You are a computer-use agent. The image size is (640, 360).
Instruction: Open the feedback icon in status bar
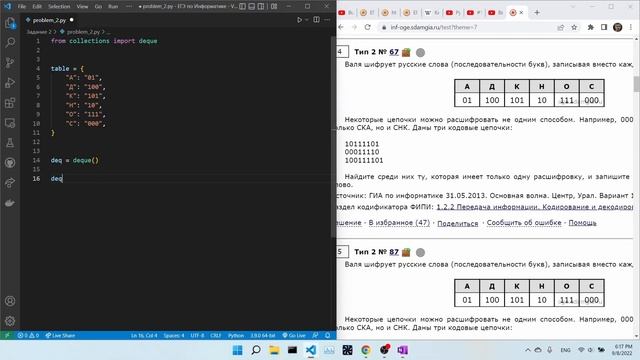pos(315,335)
